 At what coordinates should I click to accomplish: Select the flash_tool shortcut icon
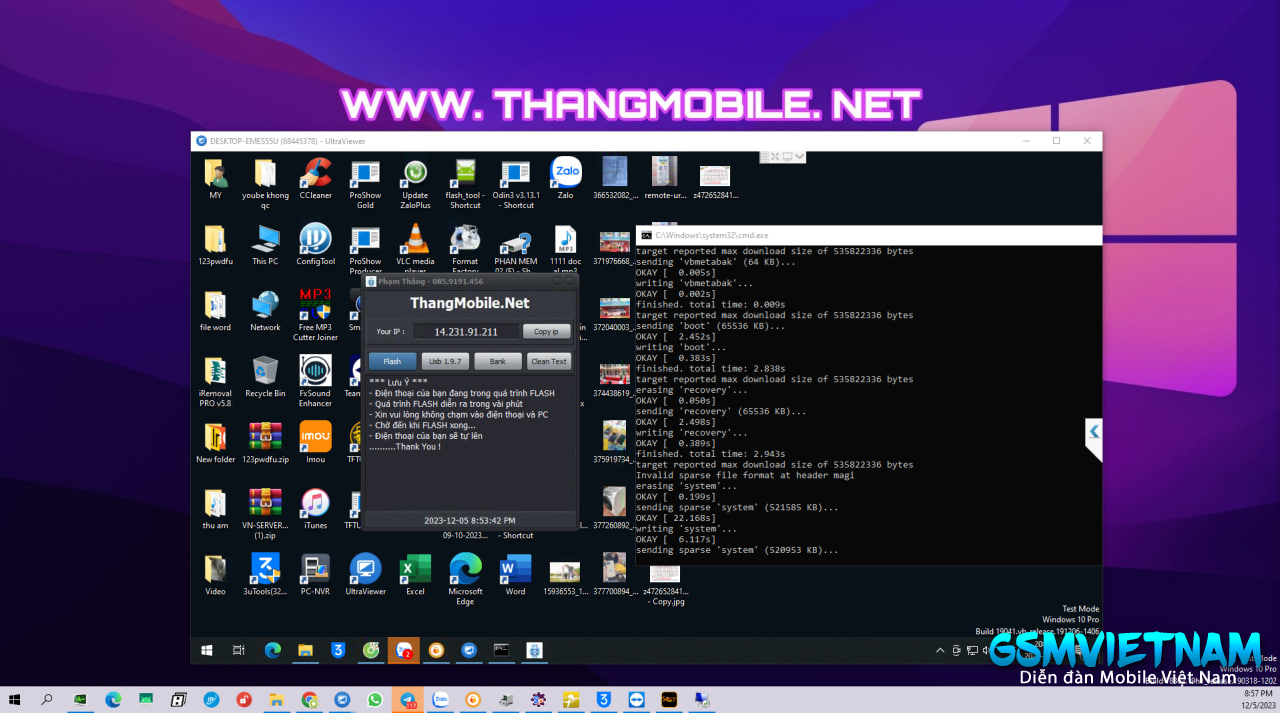click(465, 184)
